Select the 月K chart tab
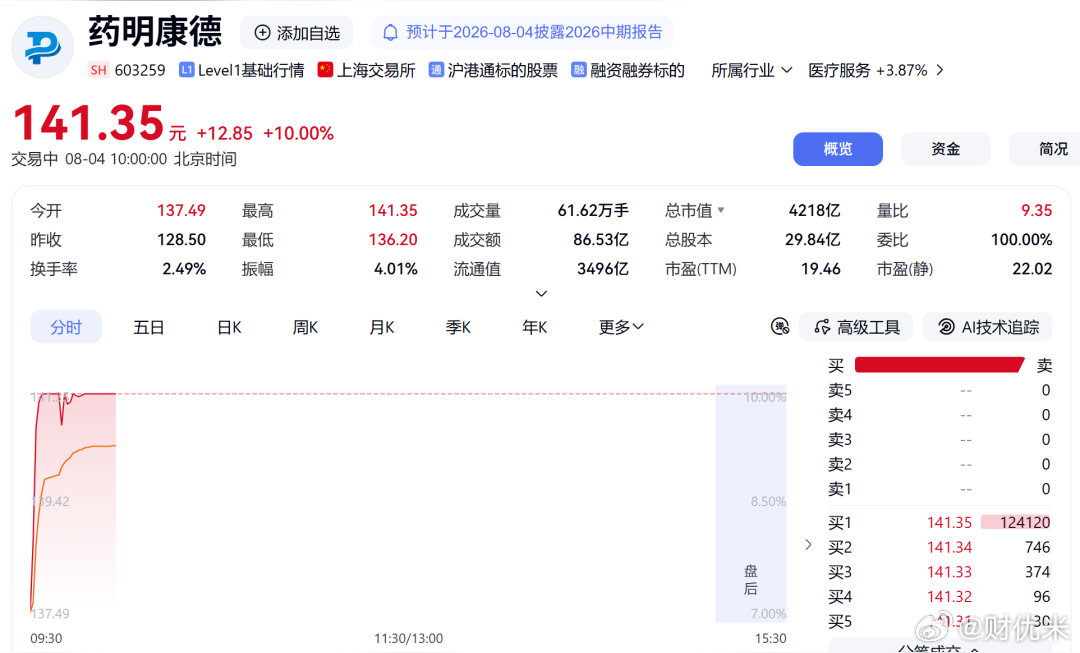This screenshot has width=1080, height=653. pyautogui.click(x=382, y=327)
